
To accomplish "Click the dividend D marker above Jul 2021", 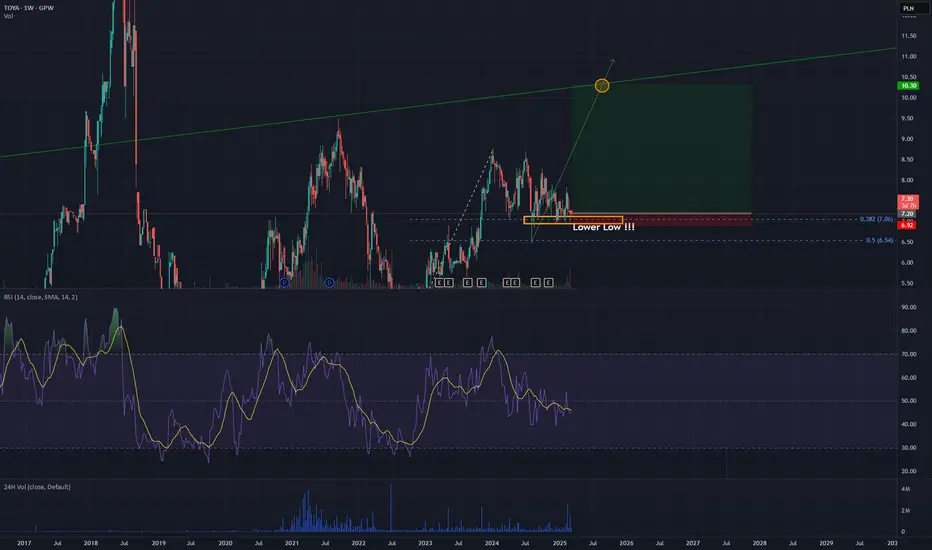I will pos(329,282).
